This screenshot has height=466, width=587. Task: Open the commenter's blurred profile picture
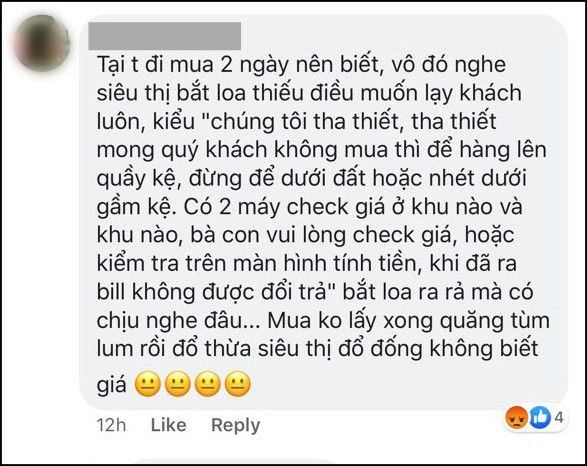[x=42, y=43]
